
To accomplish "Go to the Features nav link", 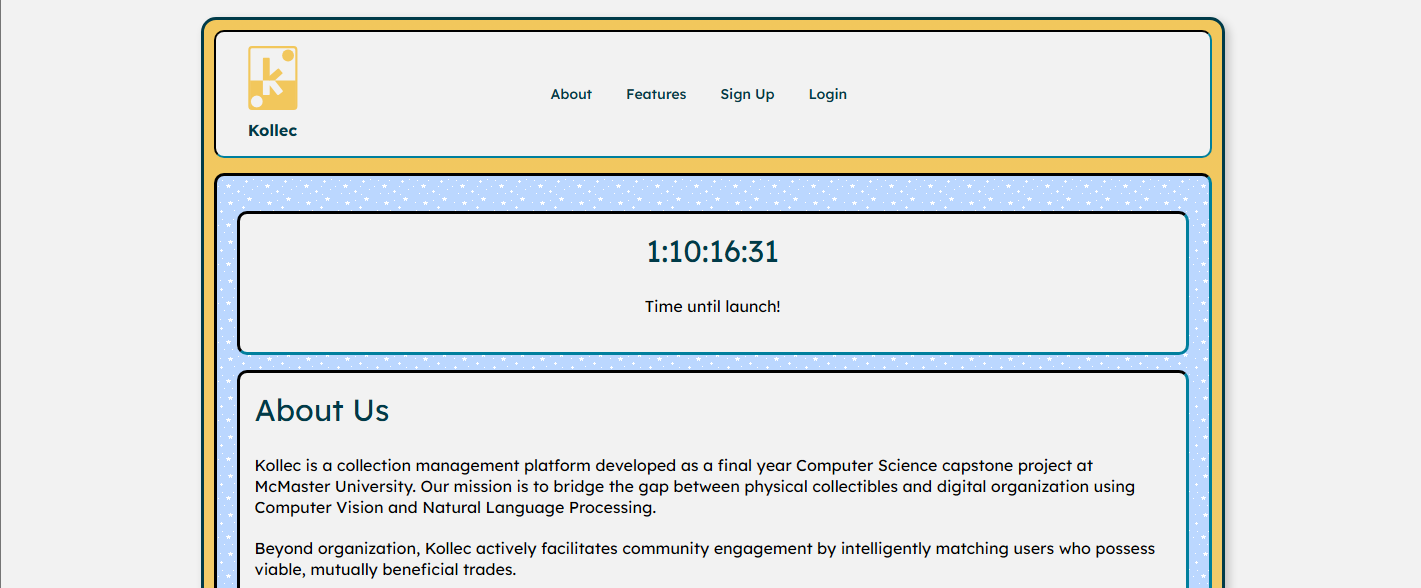I will click(x=656, y=94).
